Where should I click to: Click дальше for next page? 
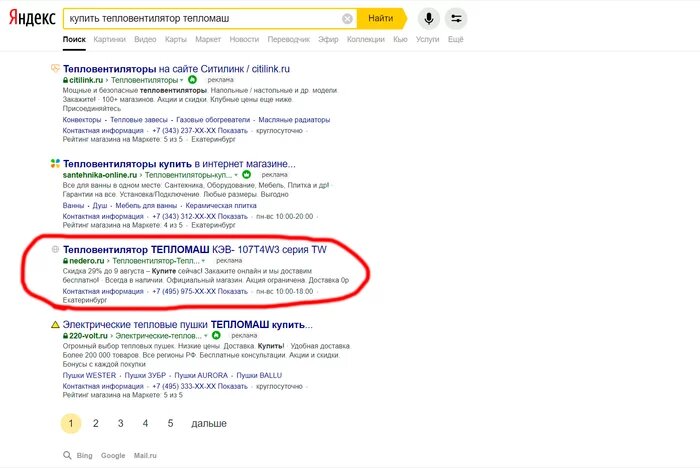[x=209, y=423]
